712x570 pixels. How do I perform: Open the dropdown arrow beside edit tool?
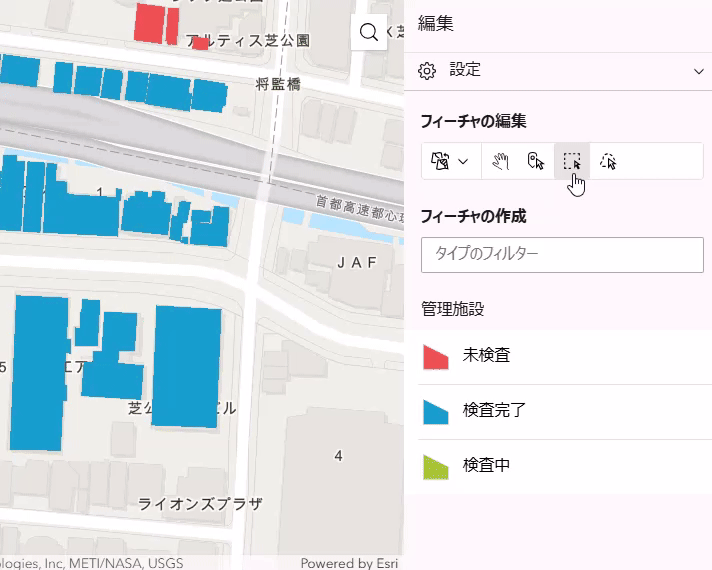pos(463,161)
